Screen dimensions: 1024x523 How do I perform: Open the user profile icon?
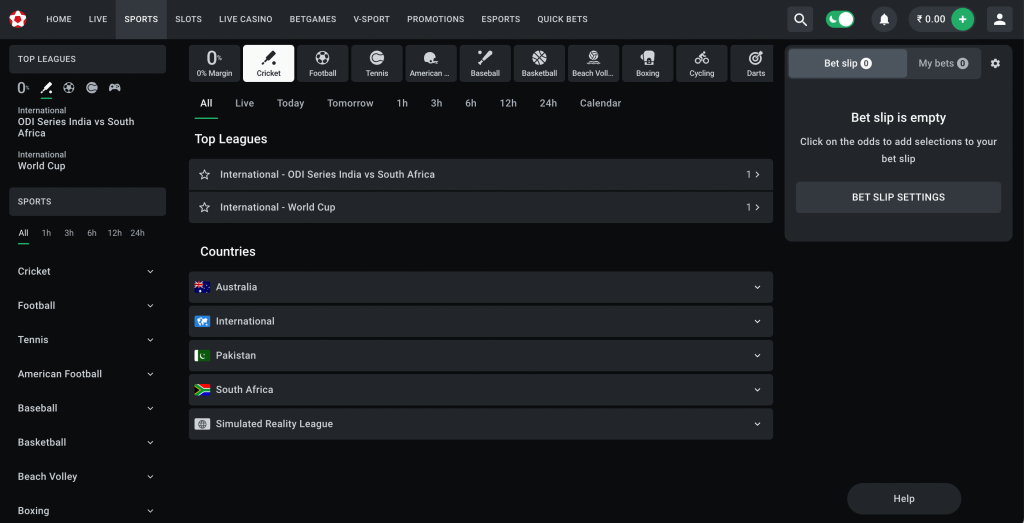[999, 20]
